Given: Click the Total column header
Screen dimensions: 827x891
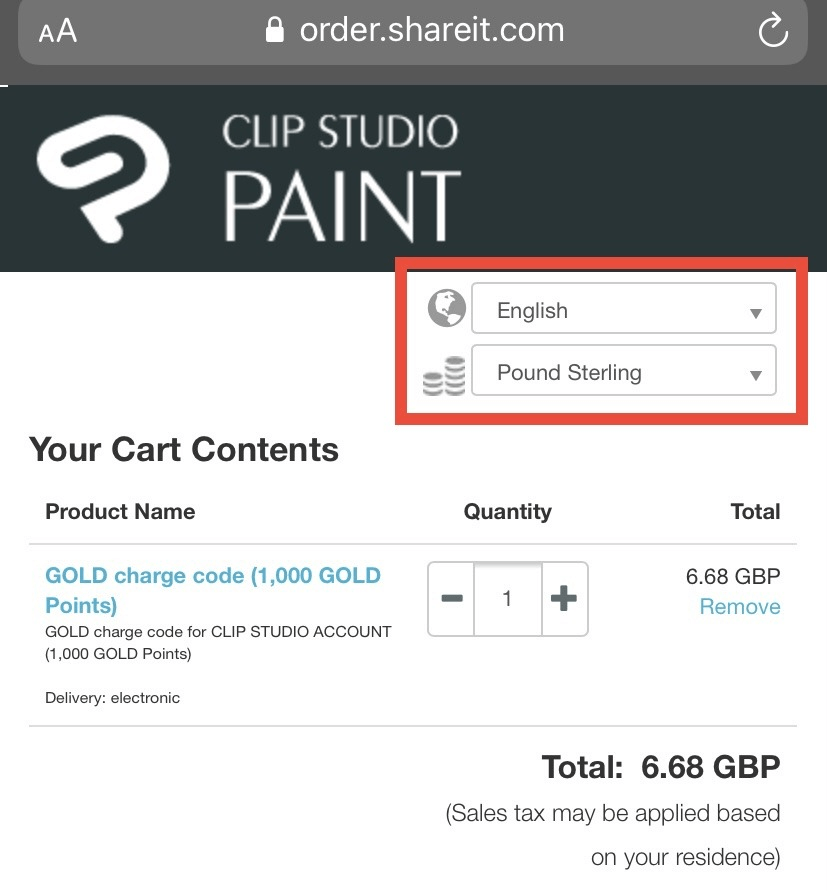Looking at the screenshot, I should click(x=755, y=512).
